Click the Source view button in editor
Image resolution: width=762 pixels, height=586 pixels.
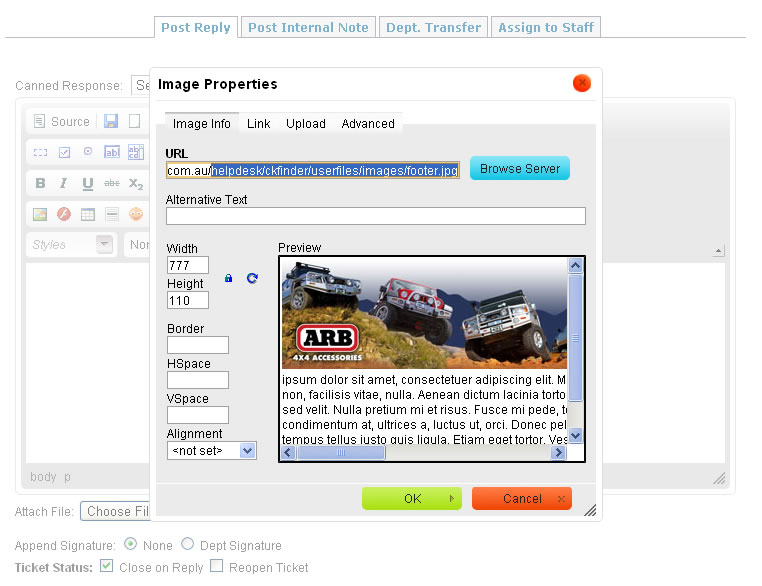pos(62,121)
